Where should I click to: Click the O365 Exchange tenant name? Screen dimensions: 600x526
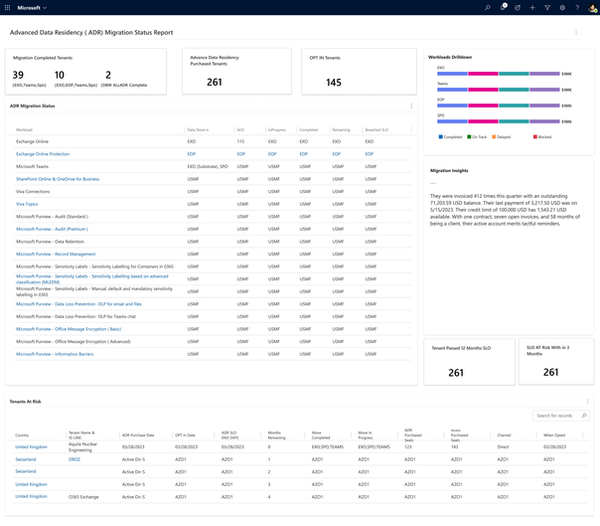(83, 497)
